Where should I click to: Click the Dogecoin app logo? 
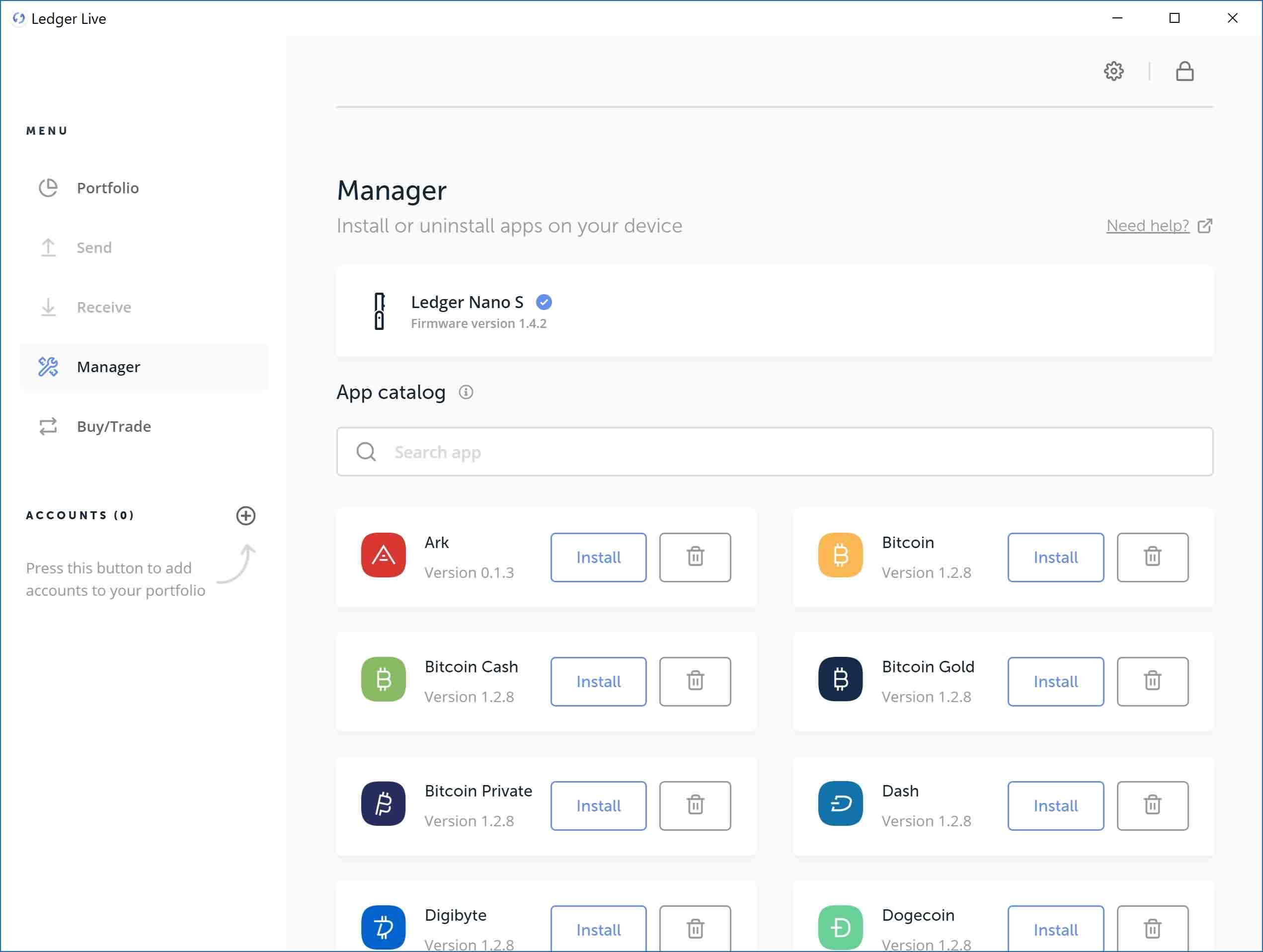(x=841, y=928)
